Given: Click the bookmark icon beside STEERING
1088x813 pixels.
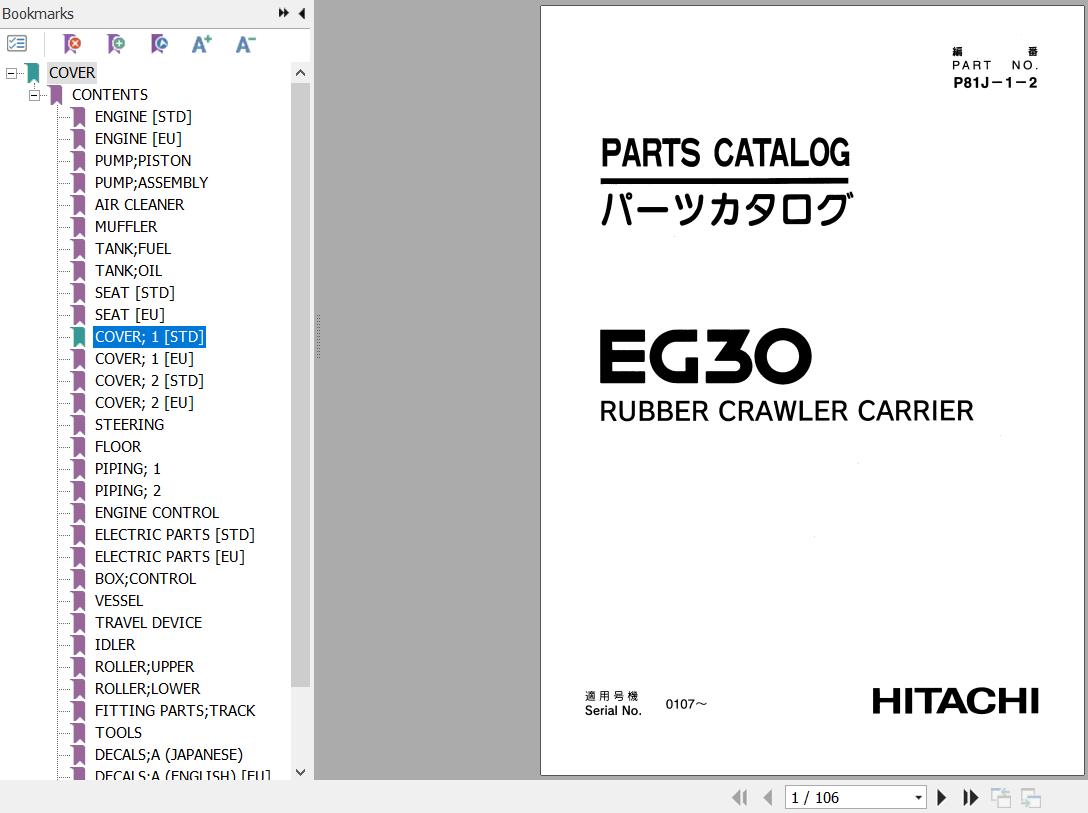Looking at the screenshot, I should click(79, 425).
